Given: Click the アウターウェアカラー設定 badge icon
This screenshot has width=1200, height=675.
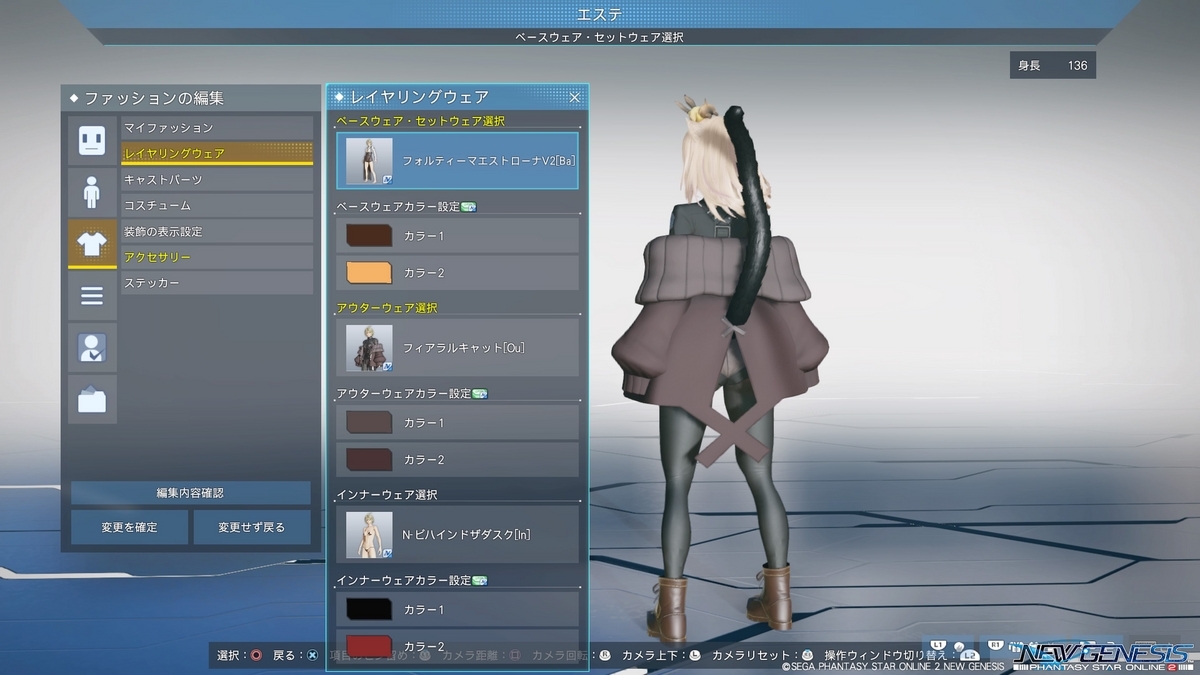Looking at the screenshot, I should tap(479, 394).
